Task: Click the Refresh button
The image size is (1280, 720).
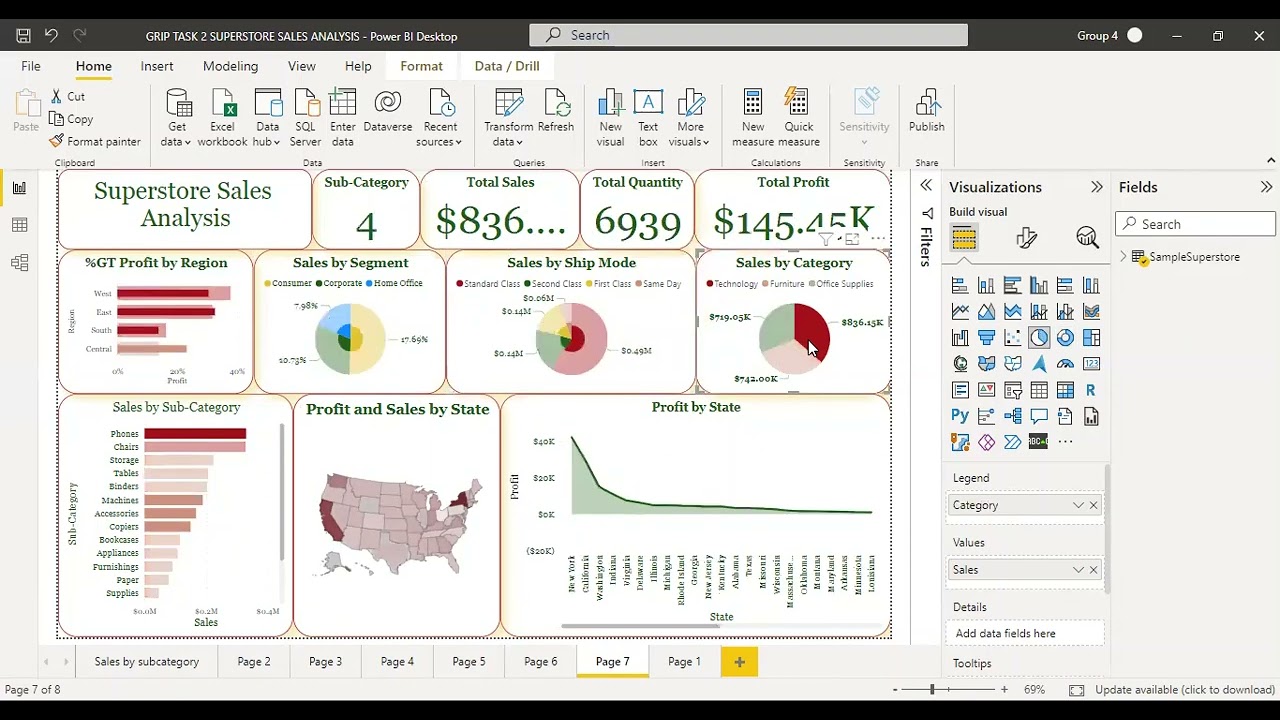Action: pyautogui.click(x=556, y=112)
